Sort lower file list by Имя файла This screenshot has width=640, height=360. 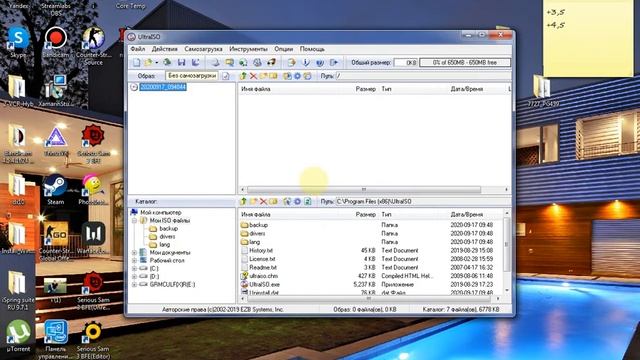pyautogui.click(x=256, y=214)
